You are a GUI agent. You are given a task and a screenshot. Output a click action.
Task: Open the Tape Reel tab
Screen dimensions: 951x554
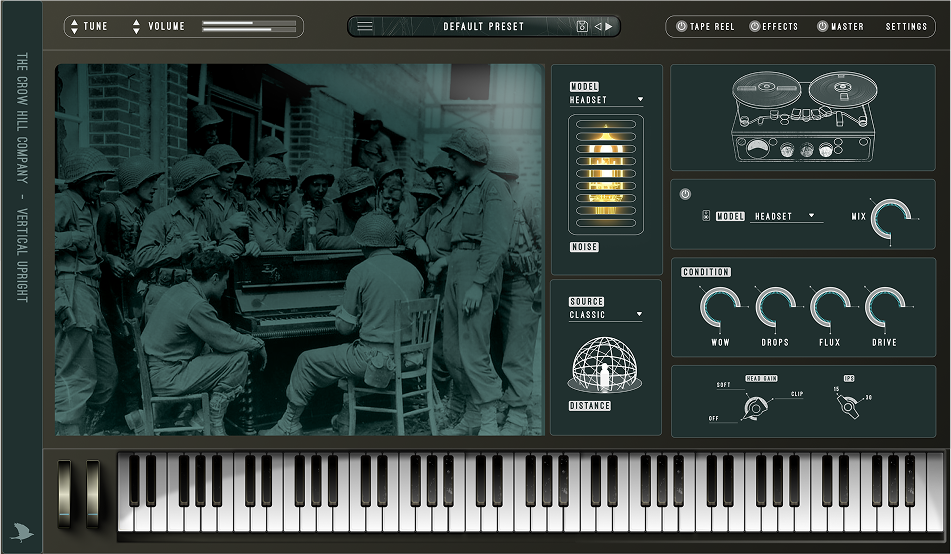coord(711,27)
